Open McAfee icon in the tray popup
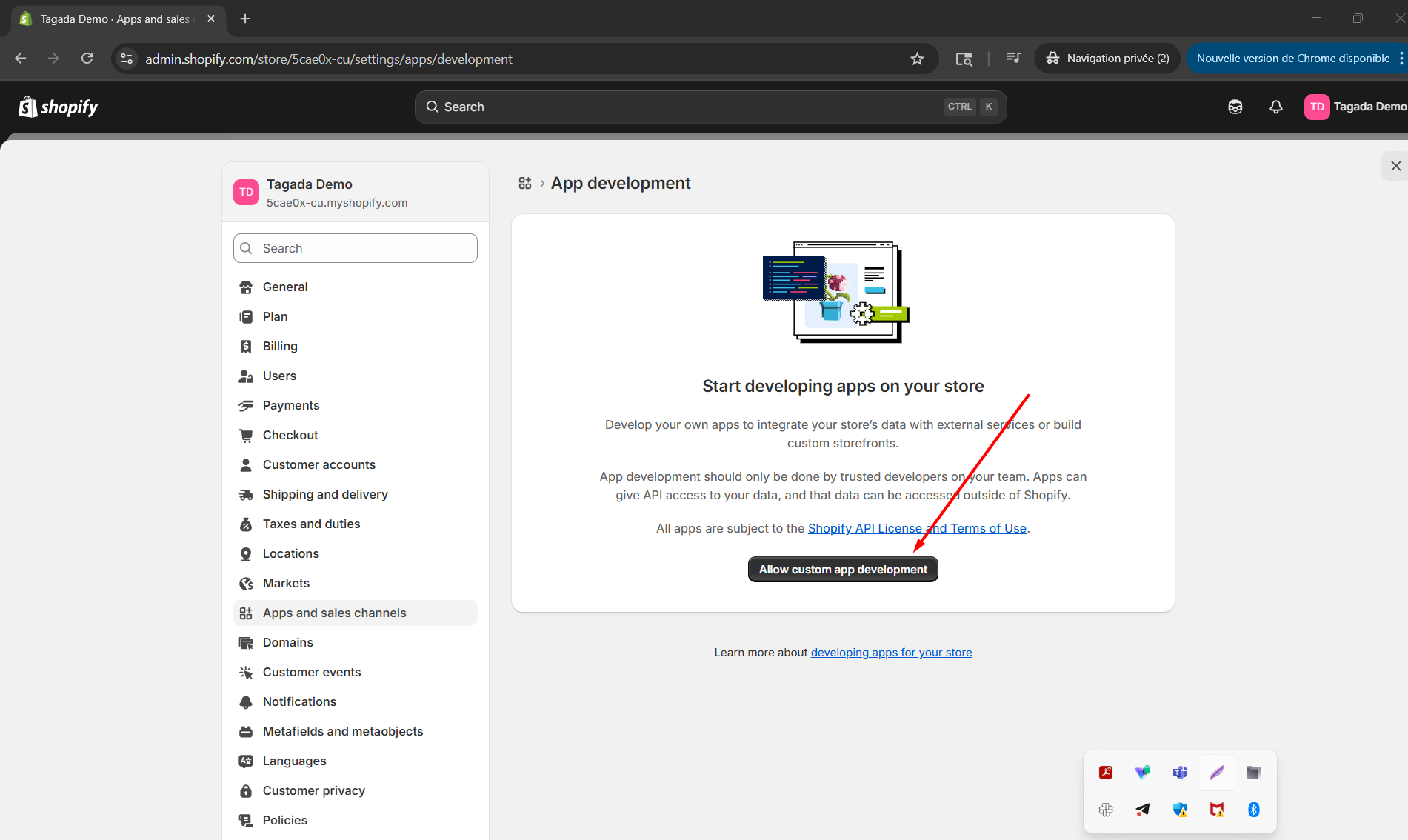1408x840 pixels. [1217, 810]
